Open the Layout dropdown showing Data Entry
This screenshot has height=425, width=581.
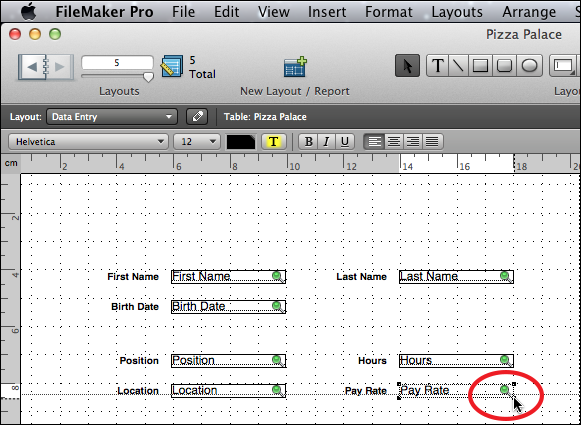pos(112,117)
